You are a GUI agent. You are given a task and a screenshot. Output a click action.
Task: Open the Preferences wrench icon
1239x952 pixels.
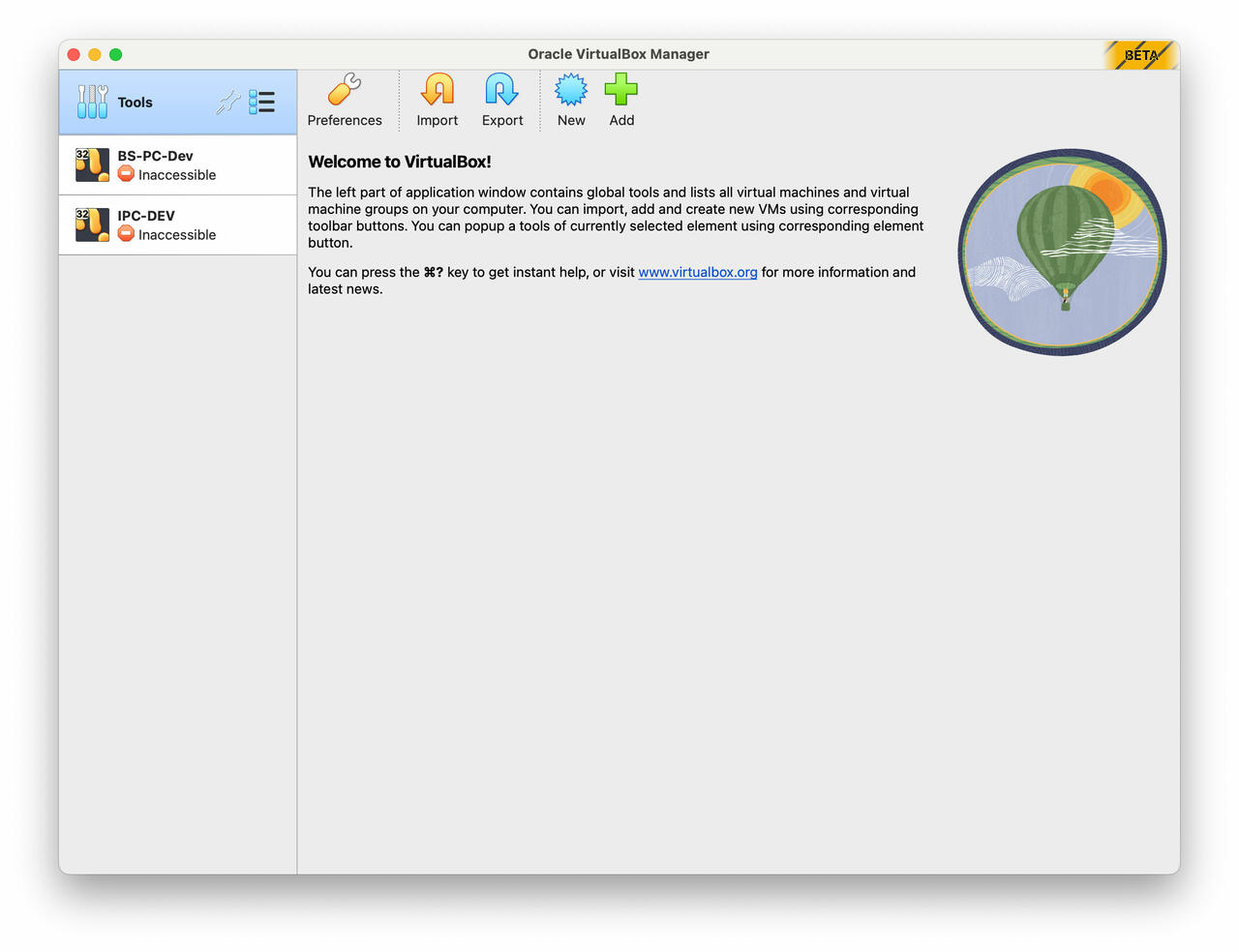coord(345,90)
